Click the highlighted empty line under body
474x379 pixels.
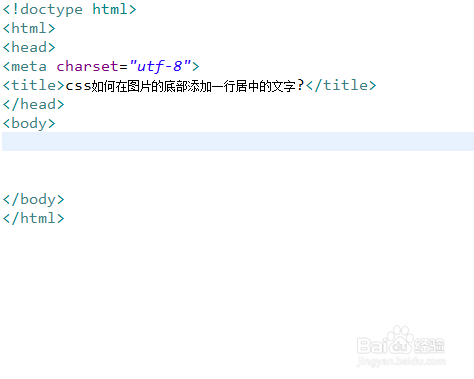pos(238,141)
